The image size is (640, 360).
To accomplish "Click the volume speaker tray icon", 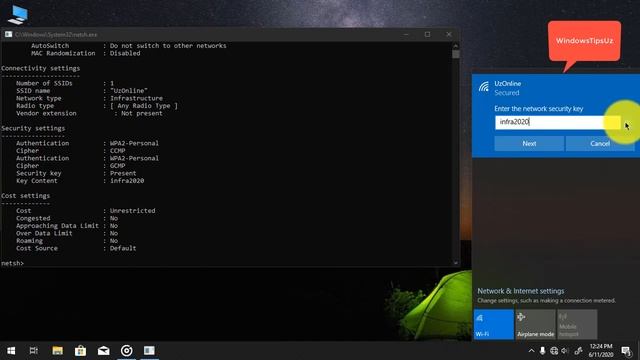I will pos(565,351).
